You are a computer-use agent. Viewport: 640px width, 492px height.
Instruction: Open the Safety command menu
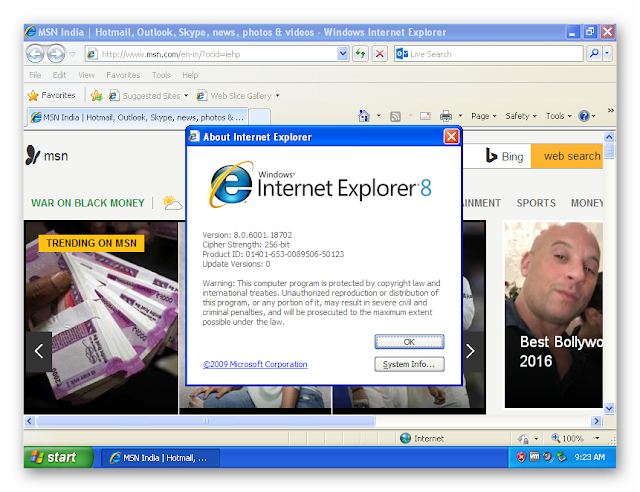tap(521, 116)
